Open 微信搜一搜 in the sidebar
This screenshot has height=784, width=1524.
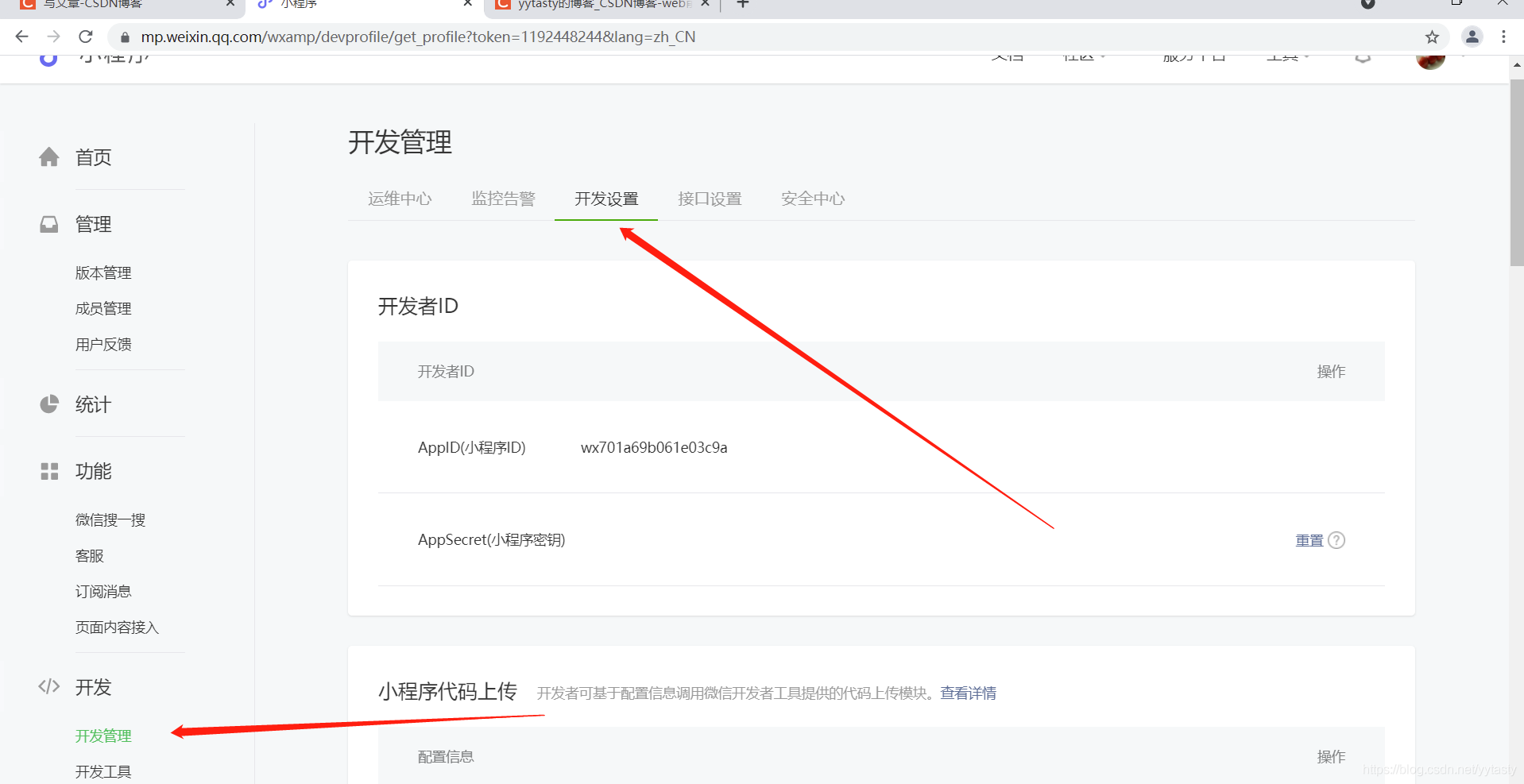(x=110, y=520)
